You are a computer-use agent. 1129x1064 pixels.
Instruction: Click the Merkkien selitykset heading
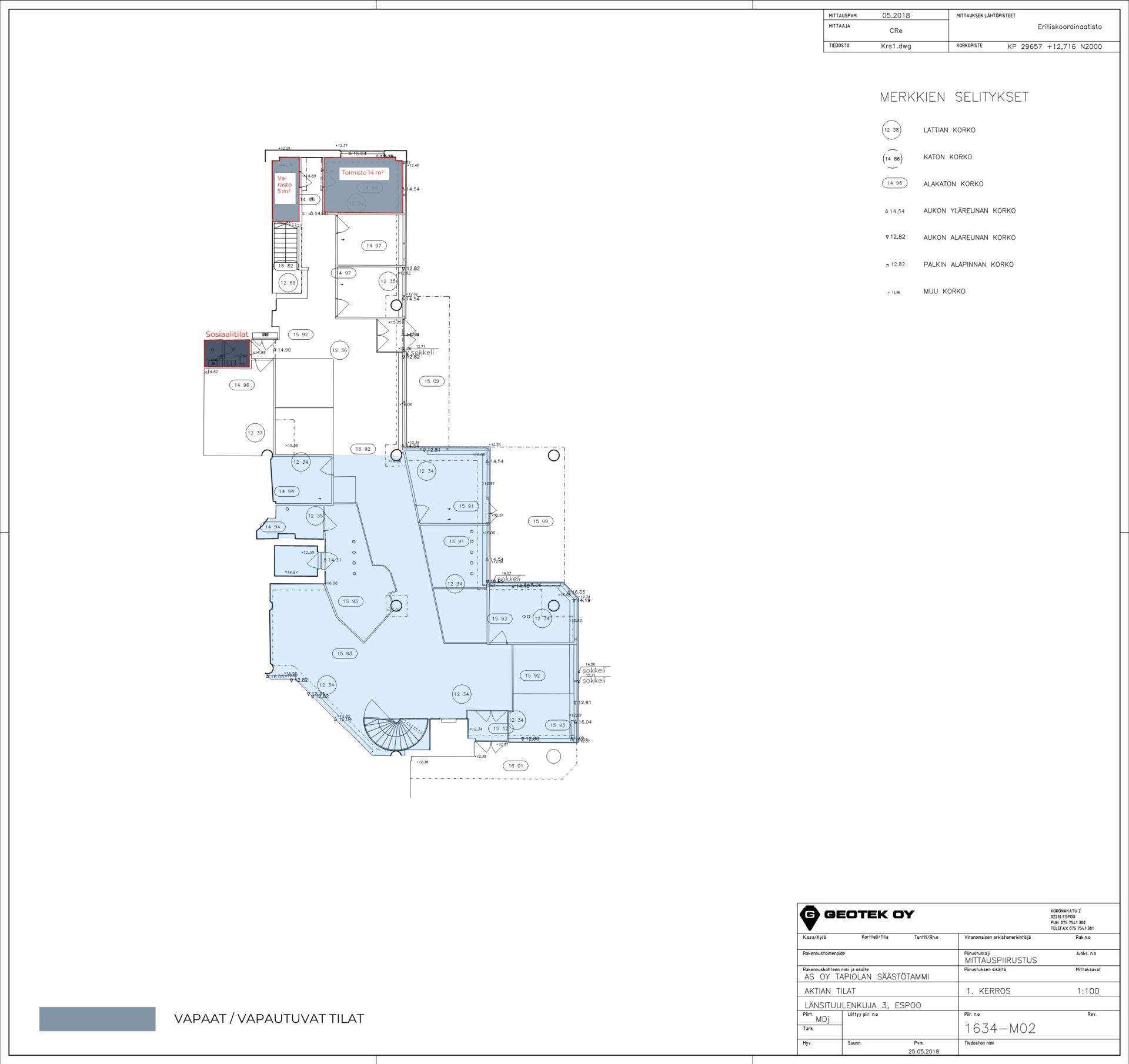pos(954,98)
